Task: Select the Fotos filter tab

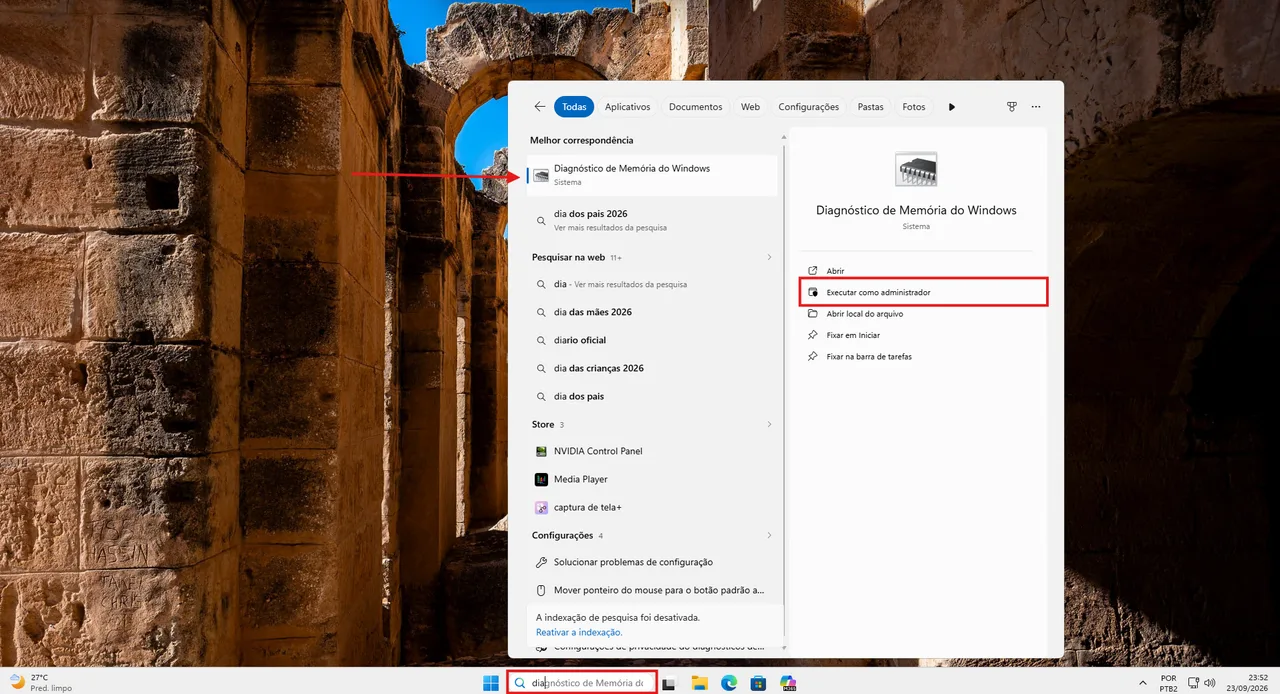Action: (914, 107)
